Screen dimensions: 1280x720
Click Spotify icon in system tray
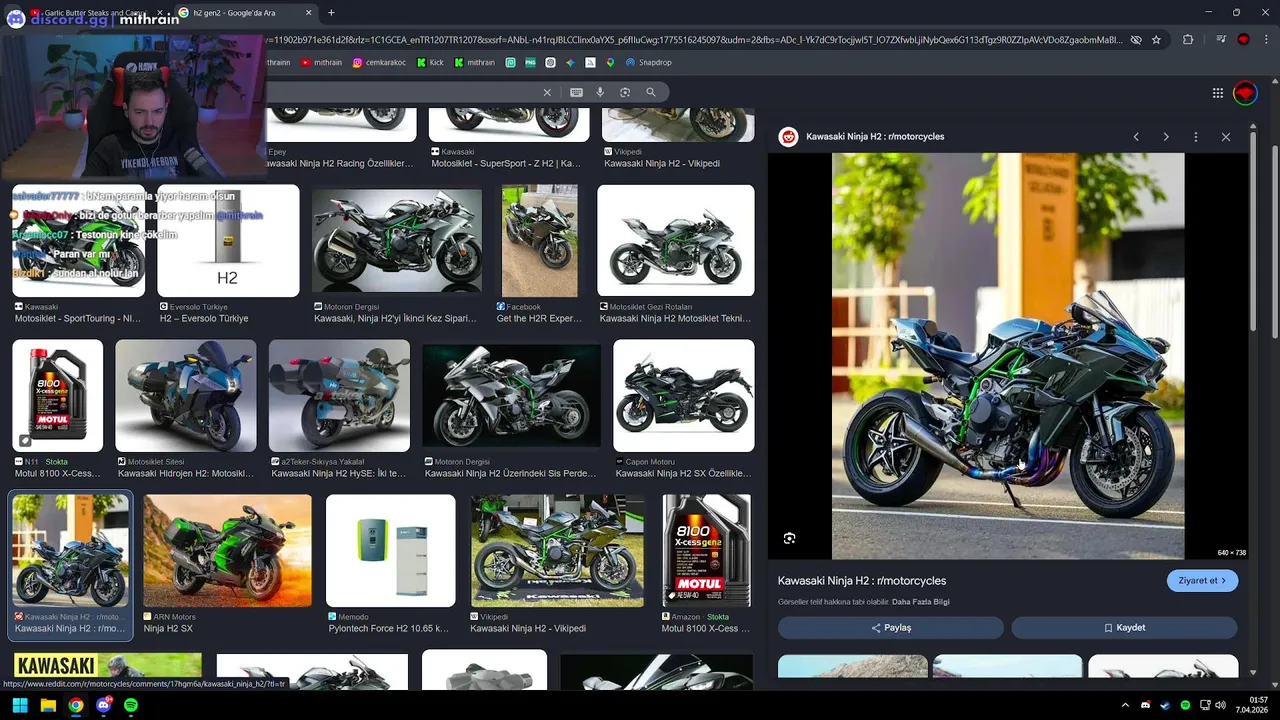[1185, 705]
